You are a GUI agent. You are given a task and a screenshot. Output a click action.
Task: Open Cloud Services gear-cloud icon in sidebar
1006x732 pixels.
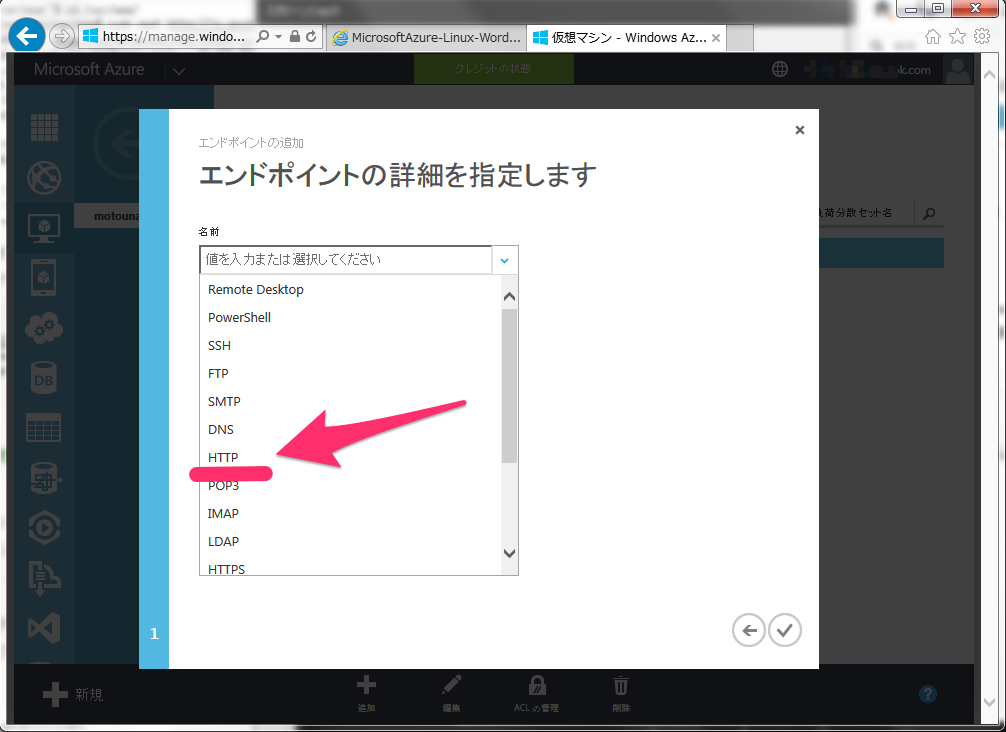point(44,328)
